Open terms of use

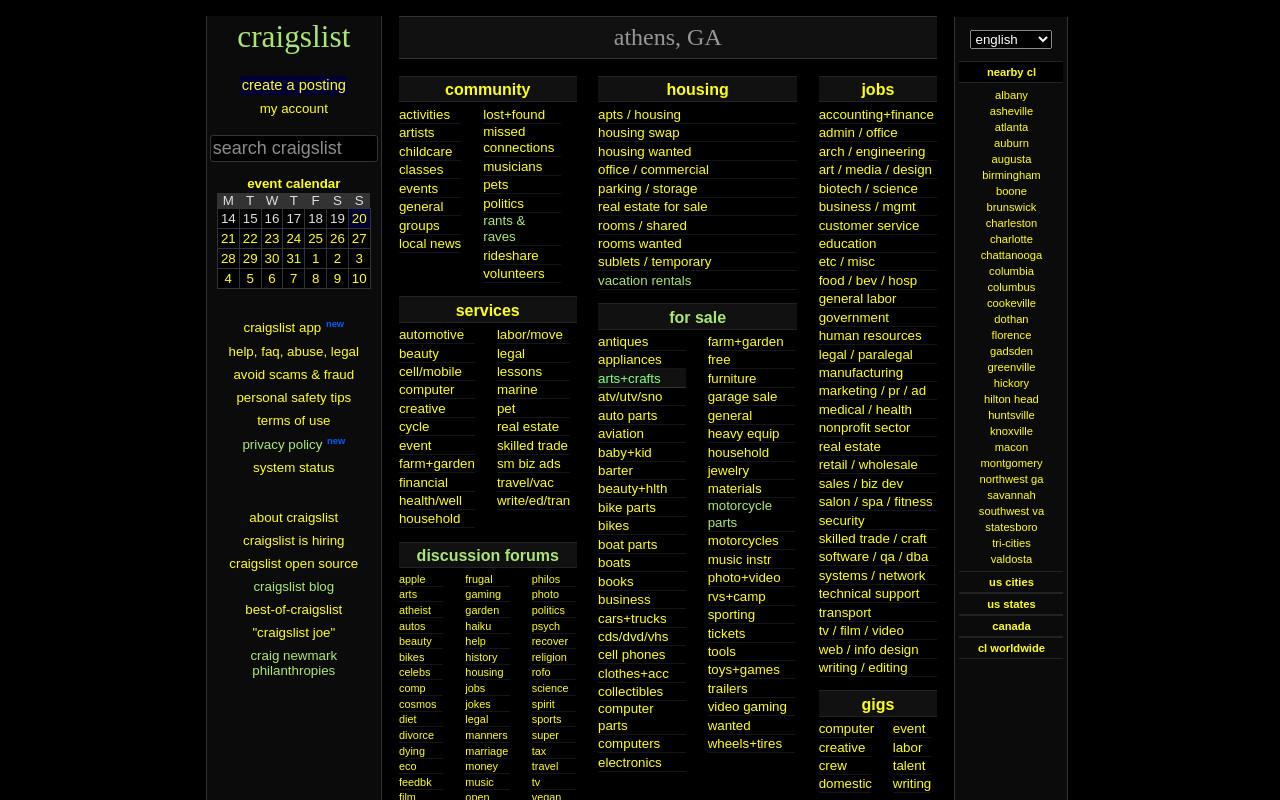[x=293, y=420]
